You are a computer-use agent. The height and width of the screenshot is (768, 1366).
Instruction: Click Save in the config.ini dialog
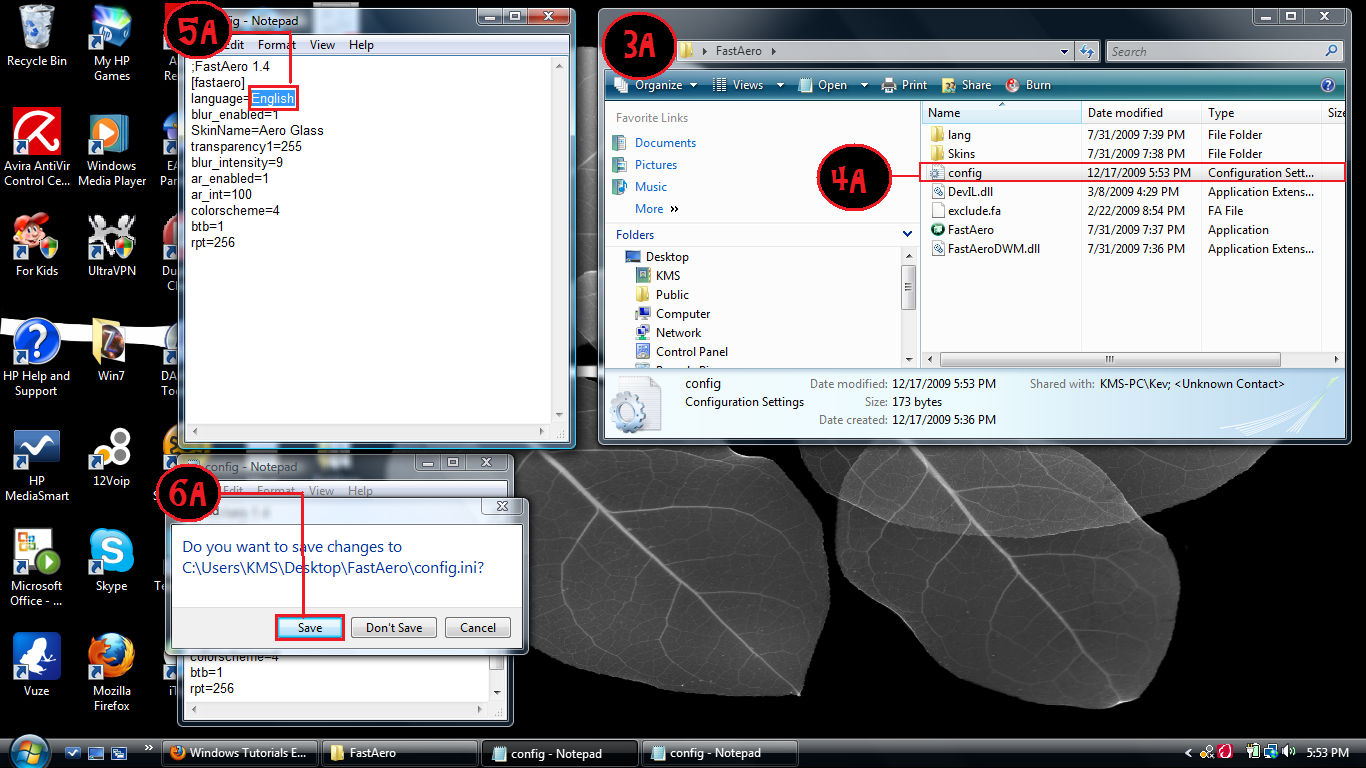(x=309, y=627)
